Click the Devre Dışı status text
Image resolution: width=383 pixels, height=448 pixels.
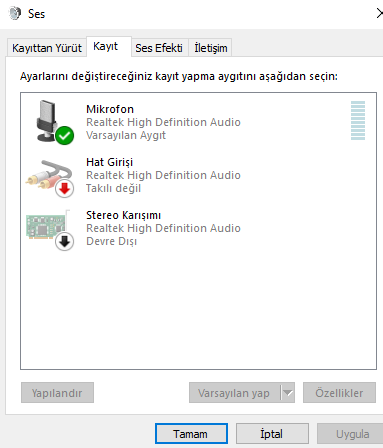coord(112,241)
